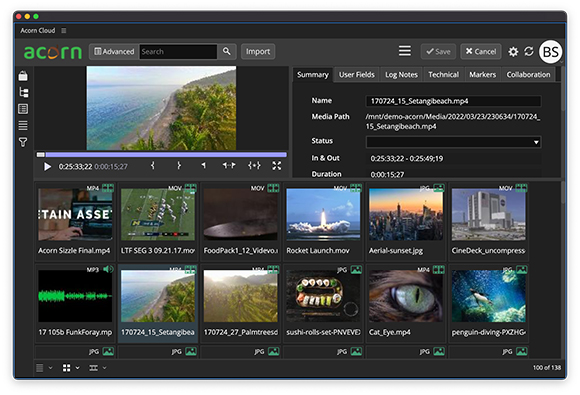This screenshot has width=580, height=395.
Task: Open the Status dropdown
Action: coord(453,142)
